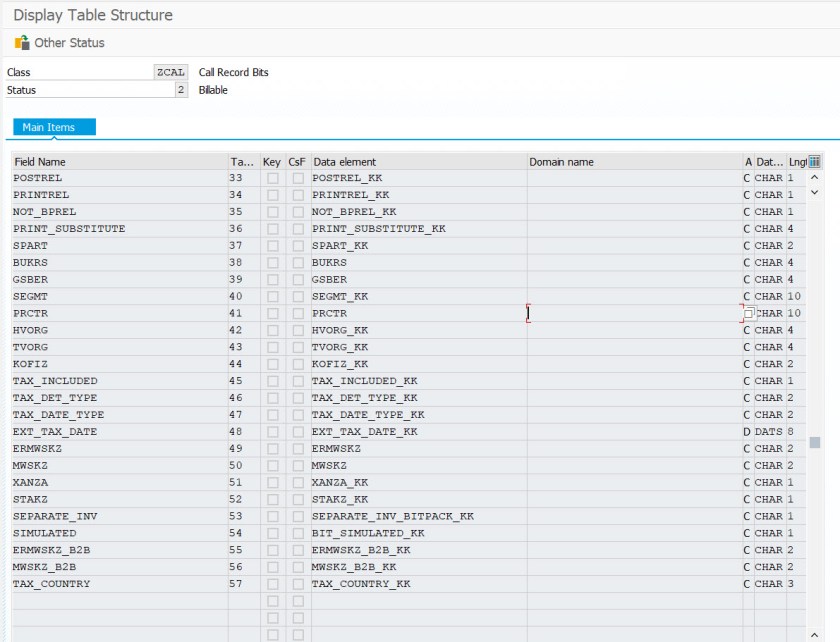Viewport: 840px width, 642px height.
Task: Select the PRCTR domain name cell
Action: click(x=633, y=313)
